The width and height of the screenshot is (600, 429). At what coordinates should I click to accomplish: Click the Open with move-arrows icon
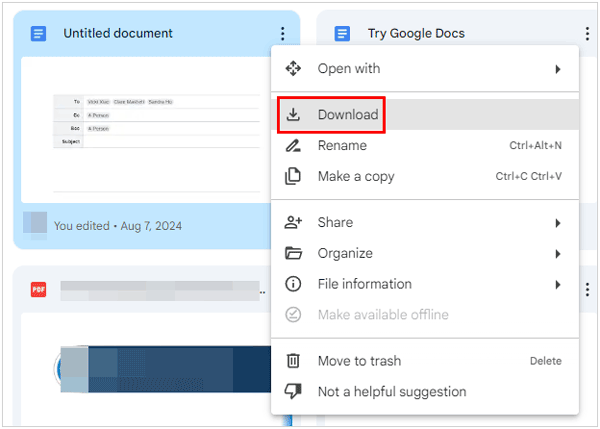(x=293, y=69)
